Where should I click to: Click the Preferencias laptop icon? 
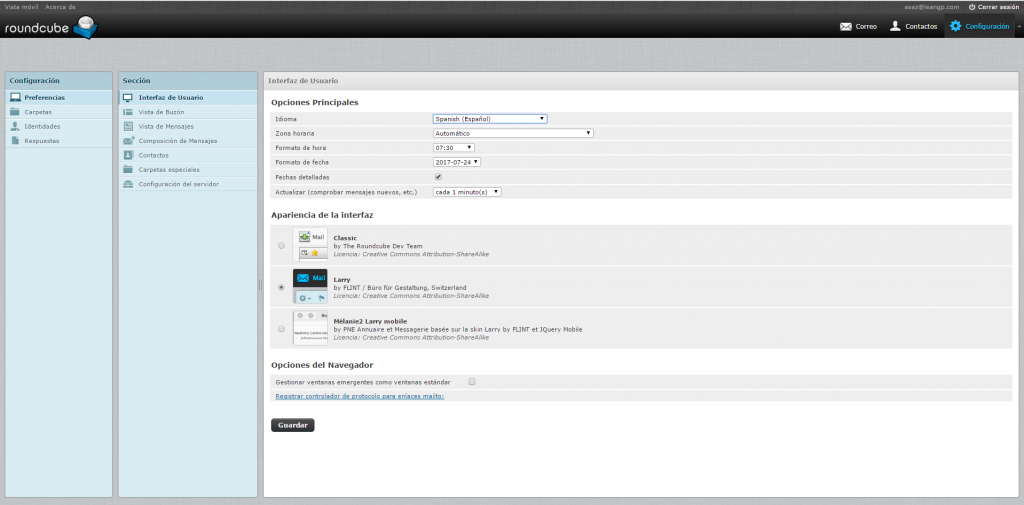(15, 98)
